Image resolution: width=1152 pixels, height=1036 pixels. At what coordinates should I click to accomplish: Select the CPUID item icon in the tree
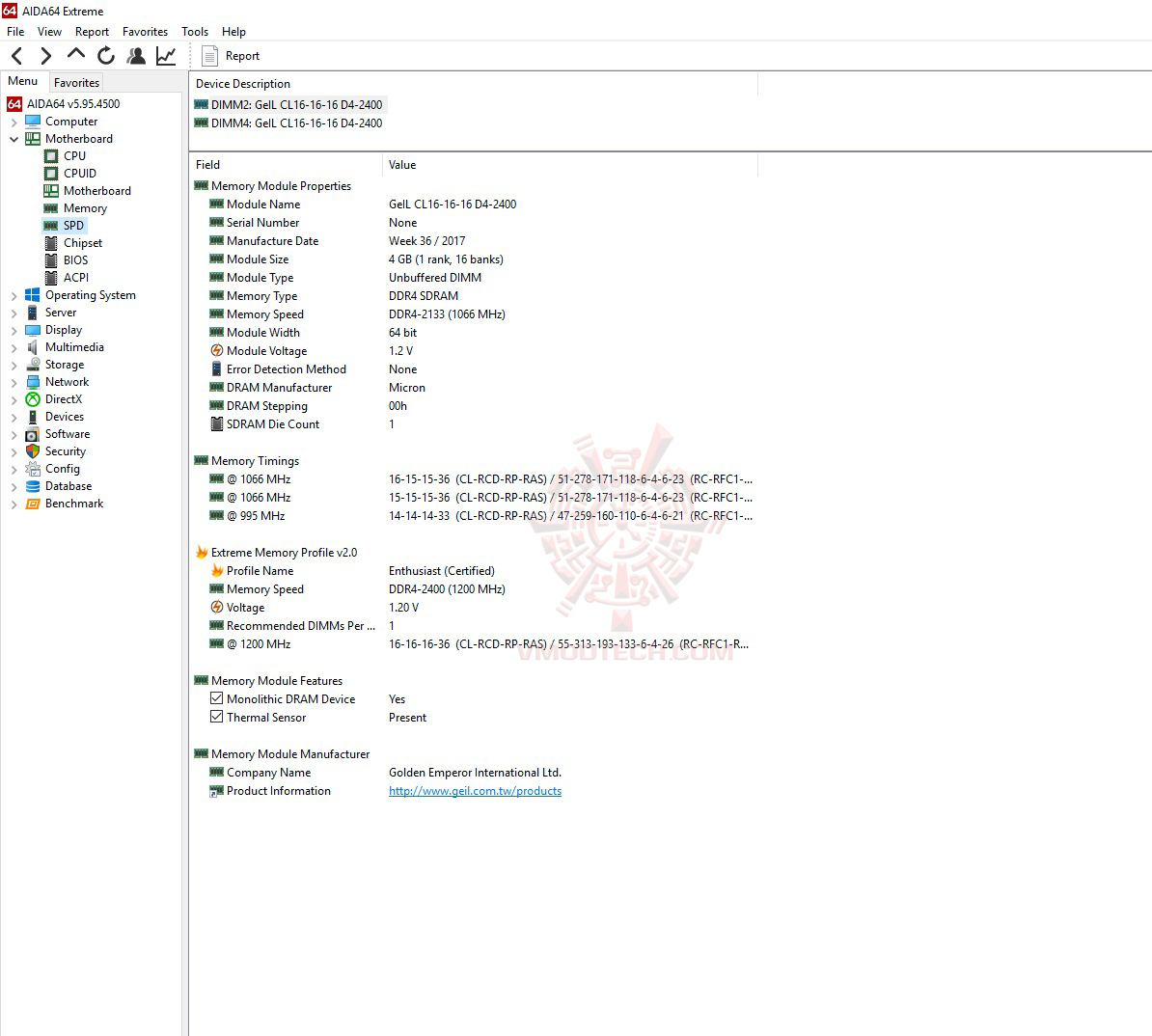pos(51,174)
